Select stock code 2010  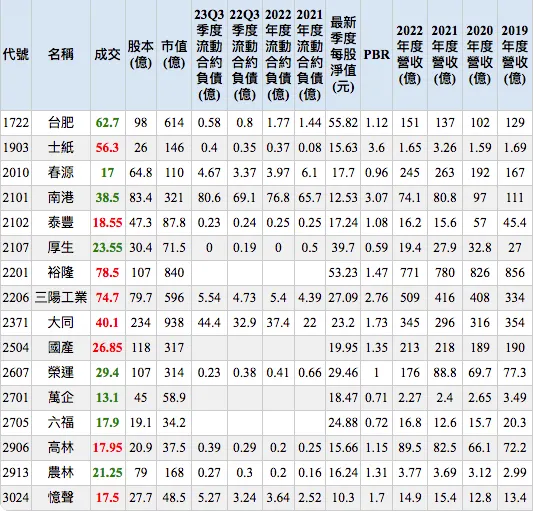tap(16, 173)
